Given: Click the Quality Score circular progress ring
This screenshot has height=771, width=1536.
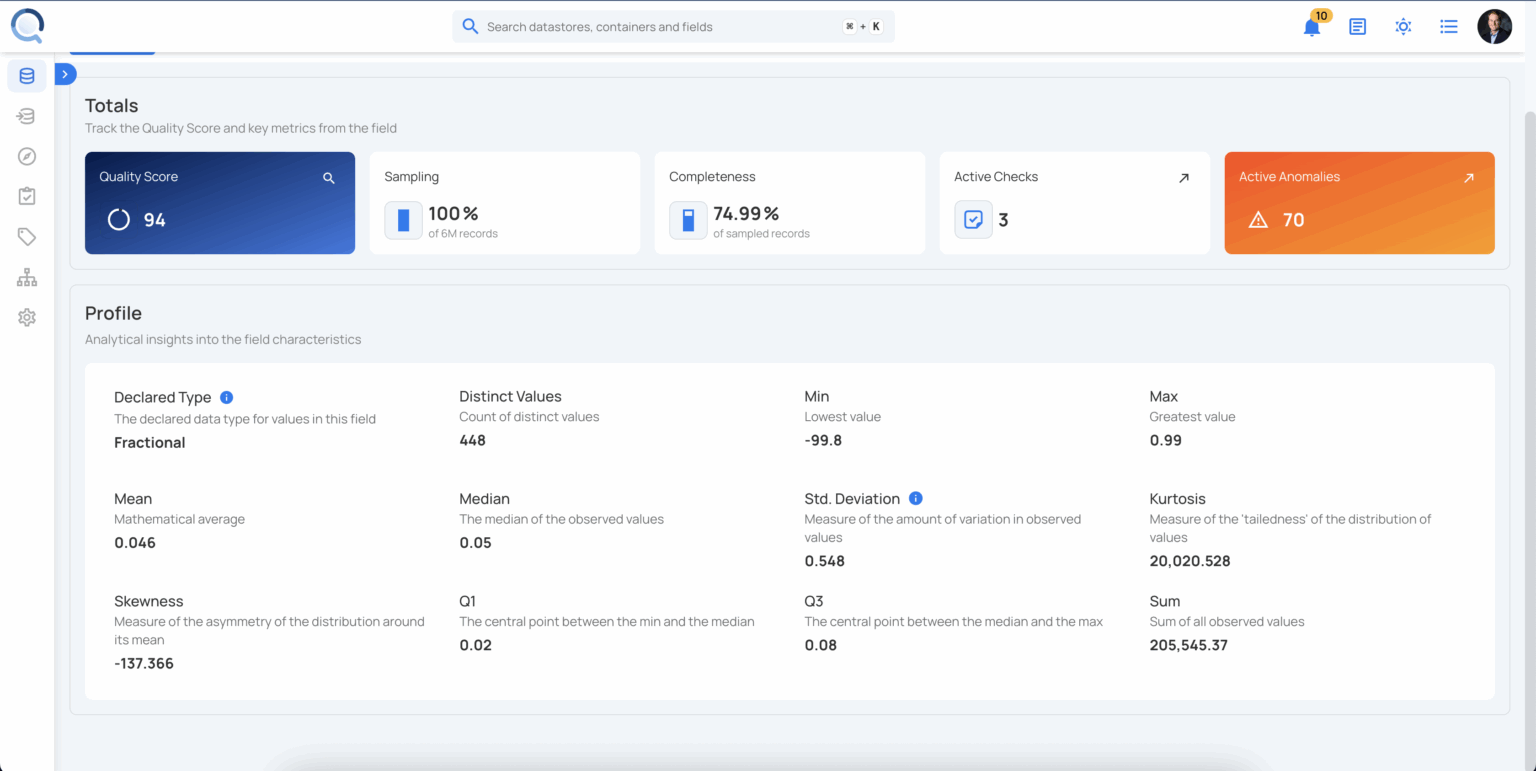Looking at the screenshot, I should (120, 219).
